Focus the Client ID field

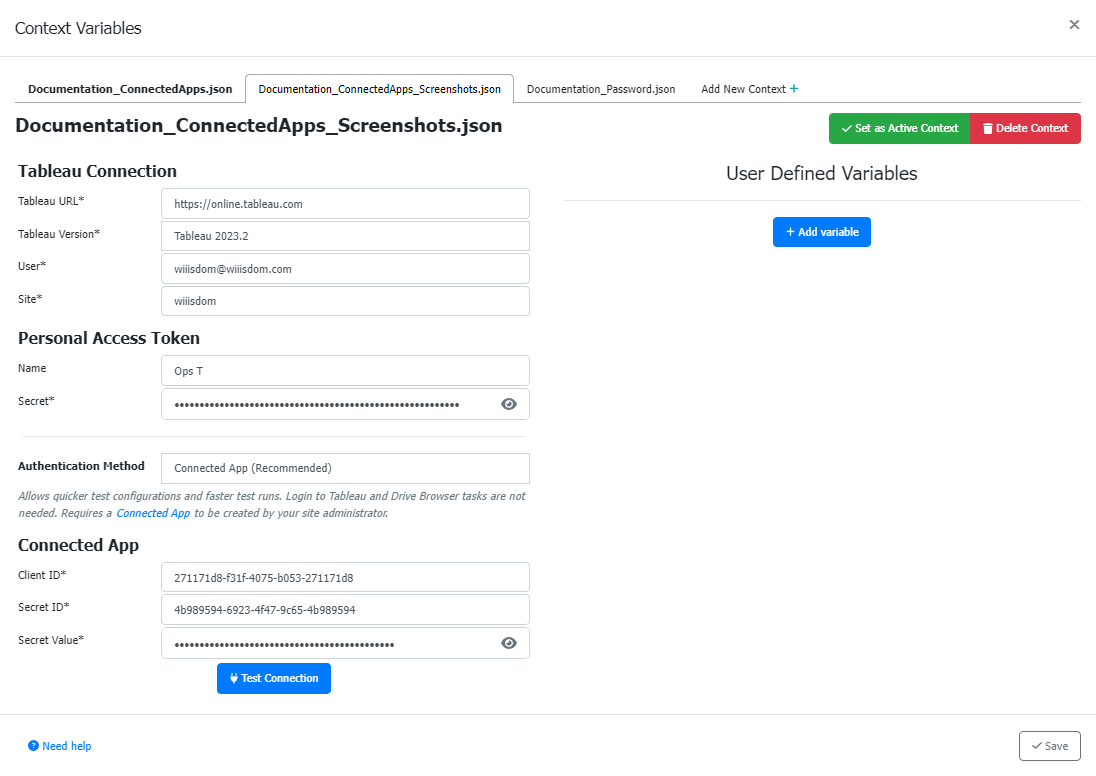(345, 577)
